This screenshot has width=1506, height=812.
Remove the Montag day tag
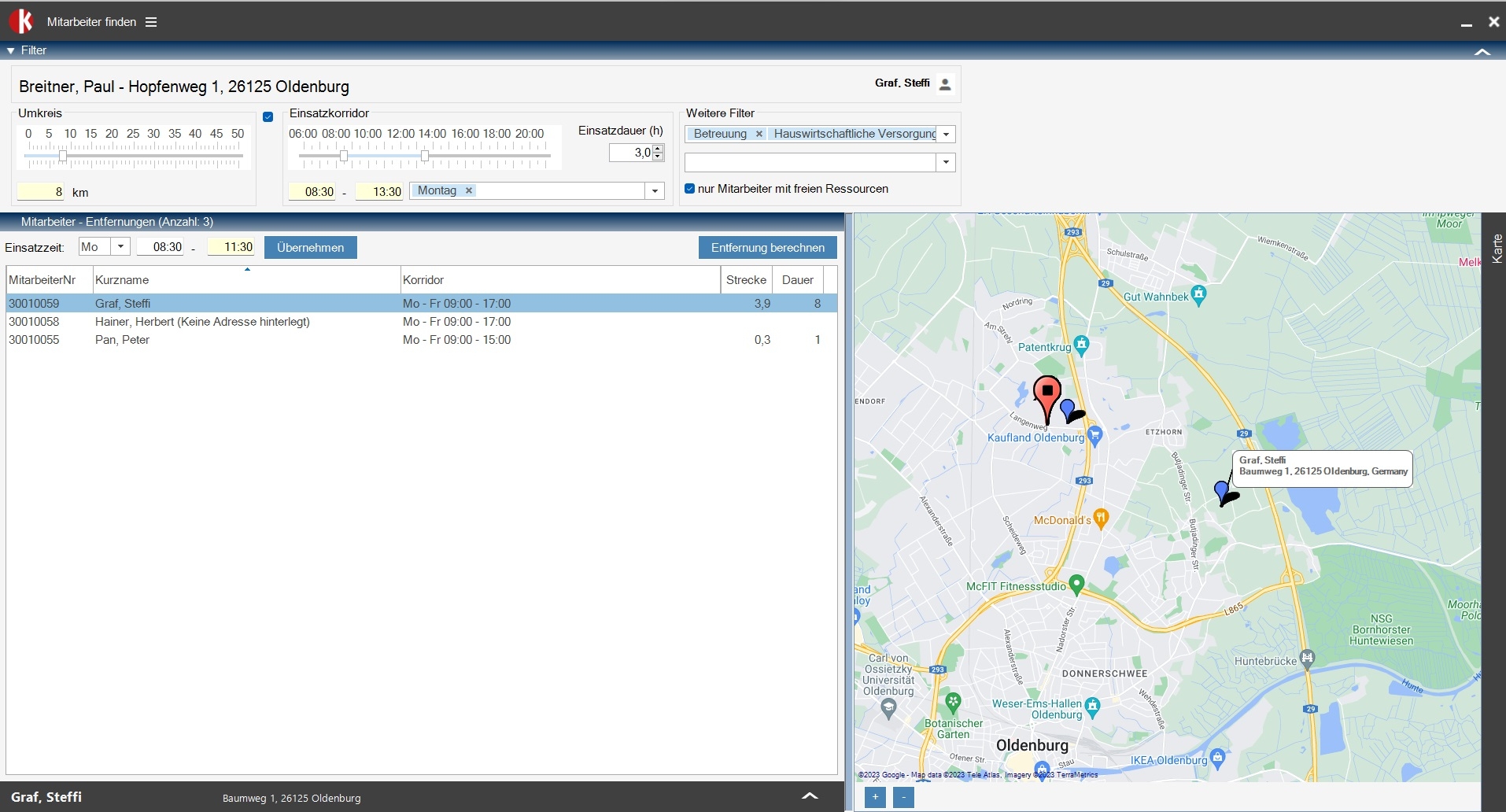[469, 190]
